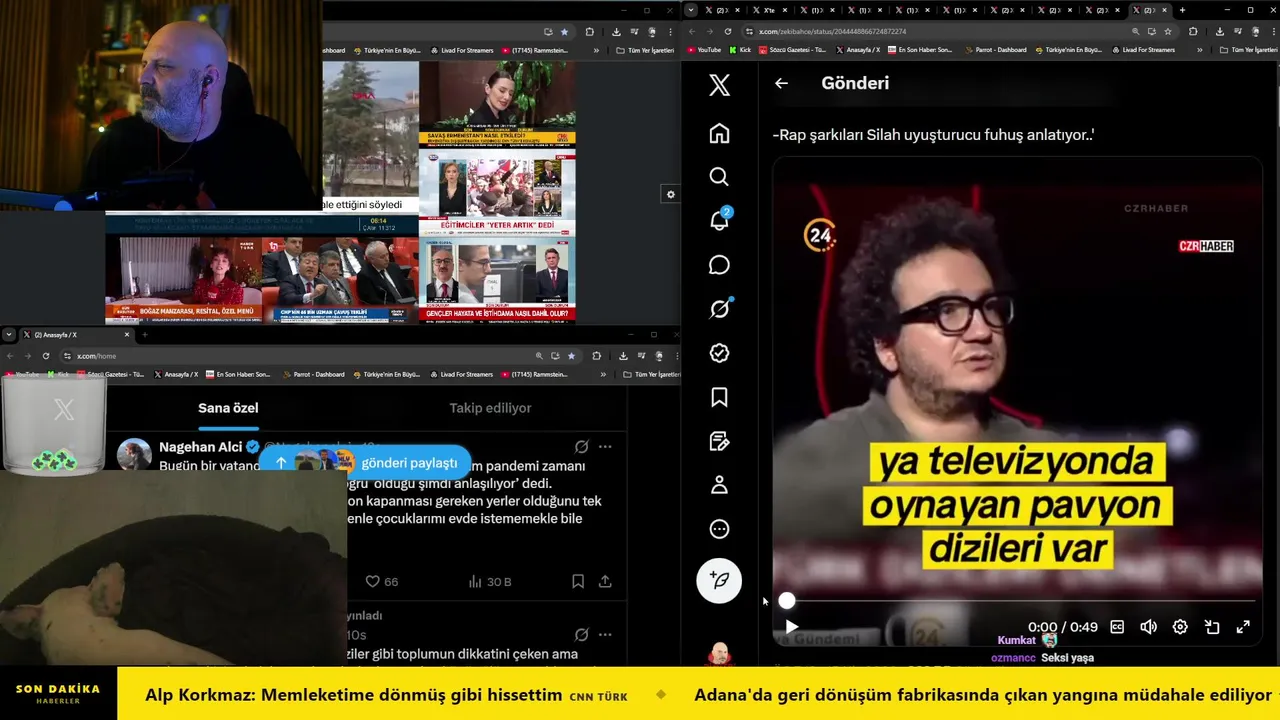Open more options on the second feed post
Viewport: 1280px width, 720px height.
tap(605, 635)
